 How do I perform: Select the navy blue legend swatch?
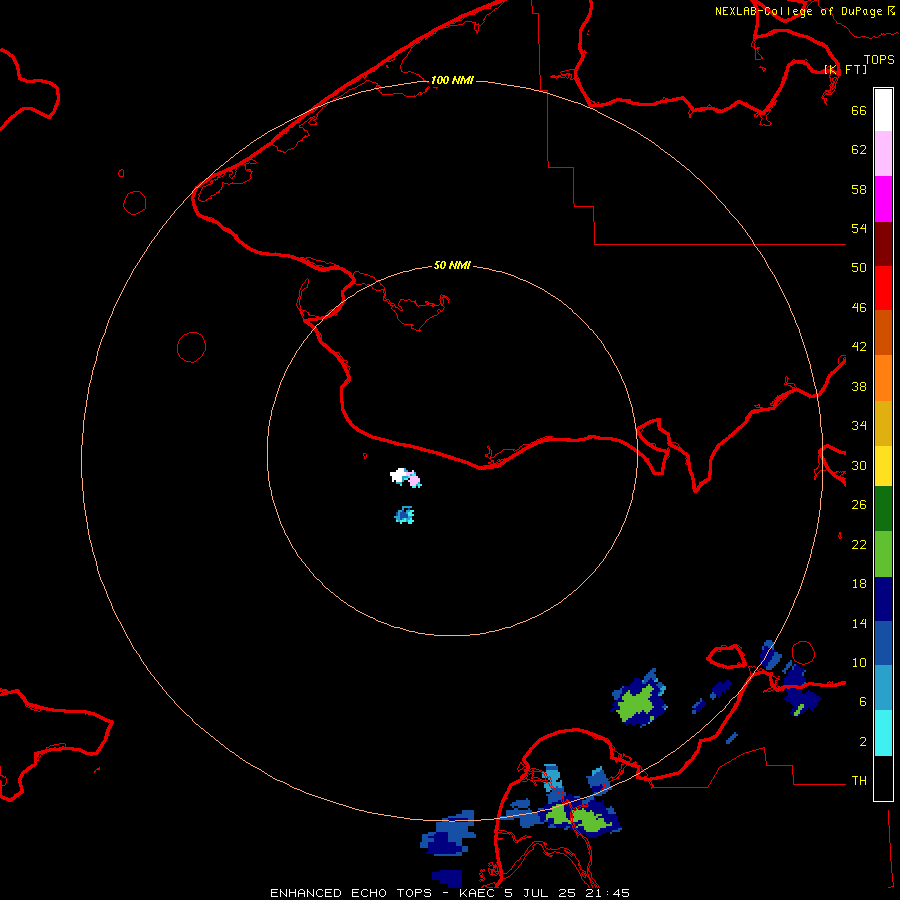(883, 599)
